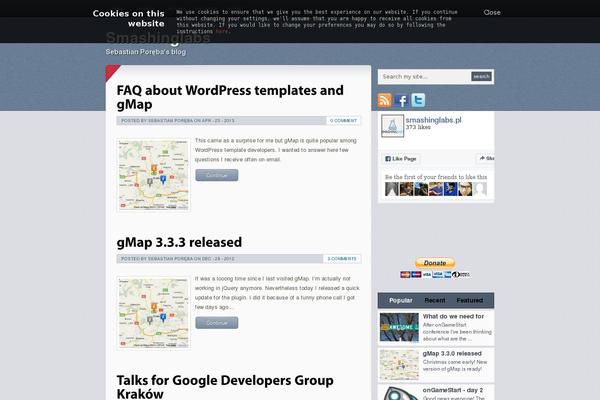The width and height of the screenshot is (600, 400).
Task: Switch to the Featured tab
Action: pos(470,300)
